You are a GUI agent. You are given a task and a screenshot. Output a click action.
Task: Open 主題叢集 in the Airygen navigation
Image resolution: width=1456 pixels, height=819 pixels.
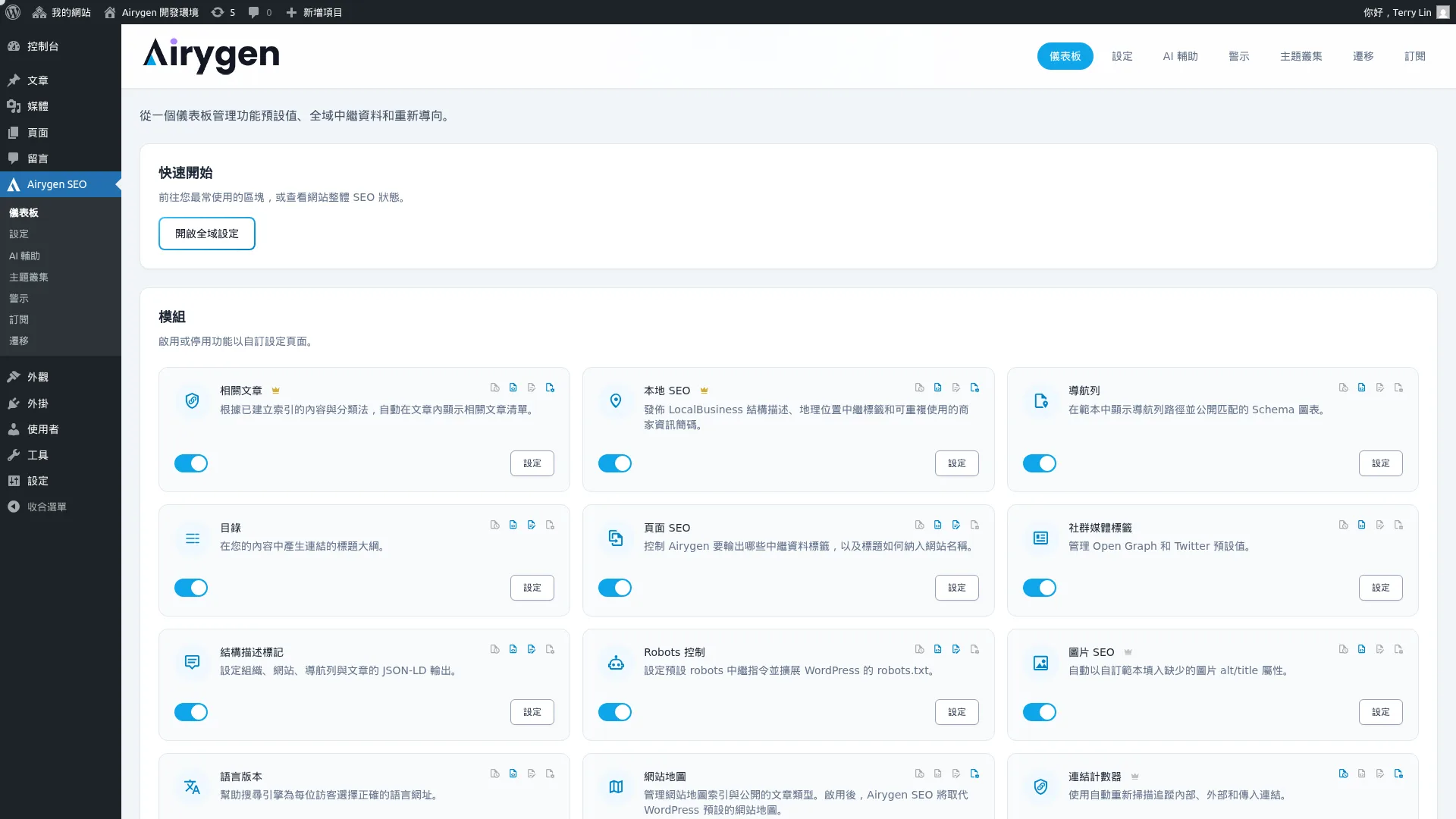(x=1301, y=56)
